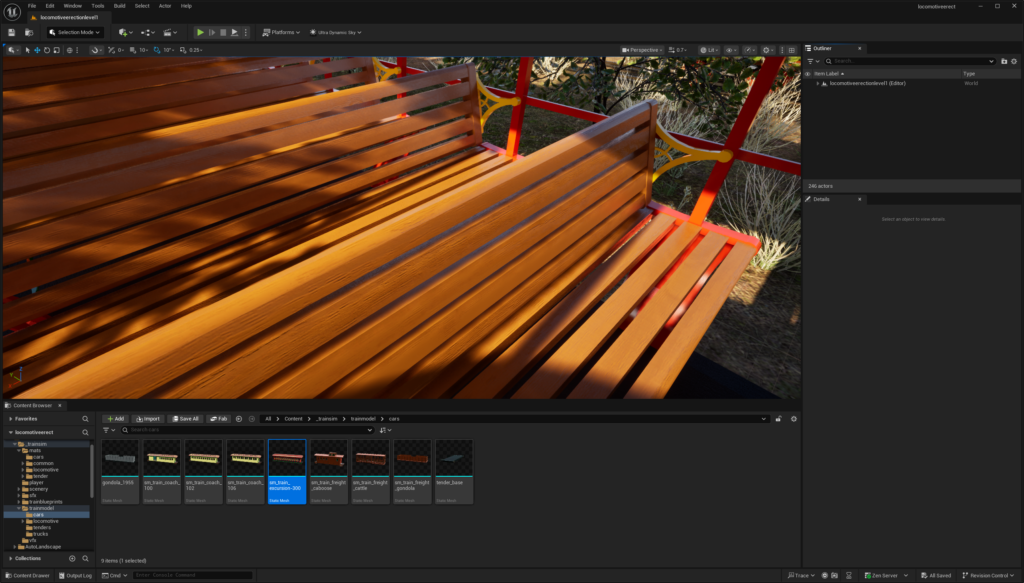1024x583 pixels.
Task: Click the viewport layout grid icon
Action: click(x=794, y=50)
